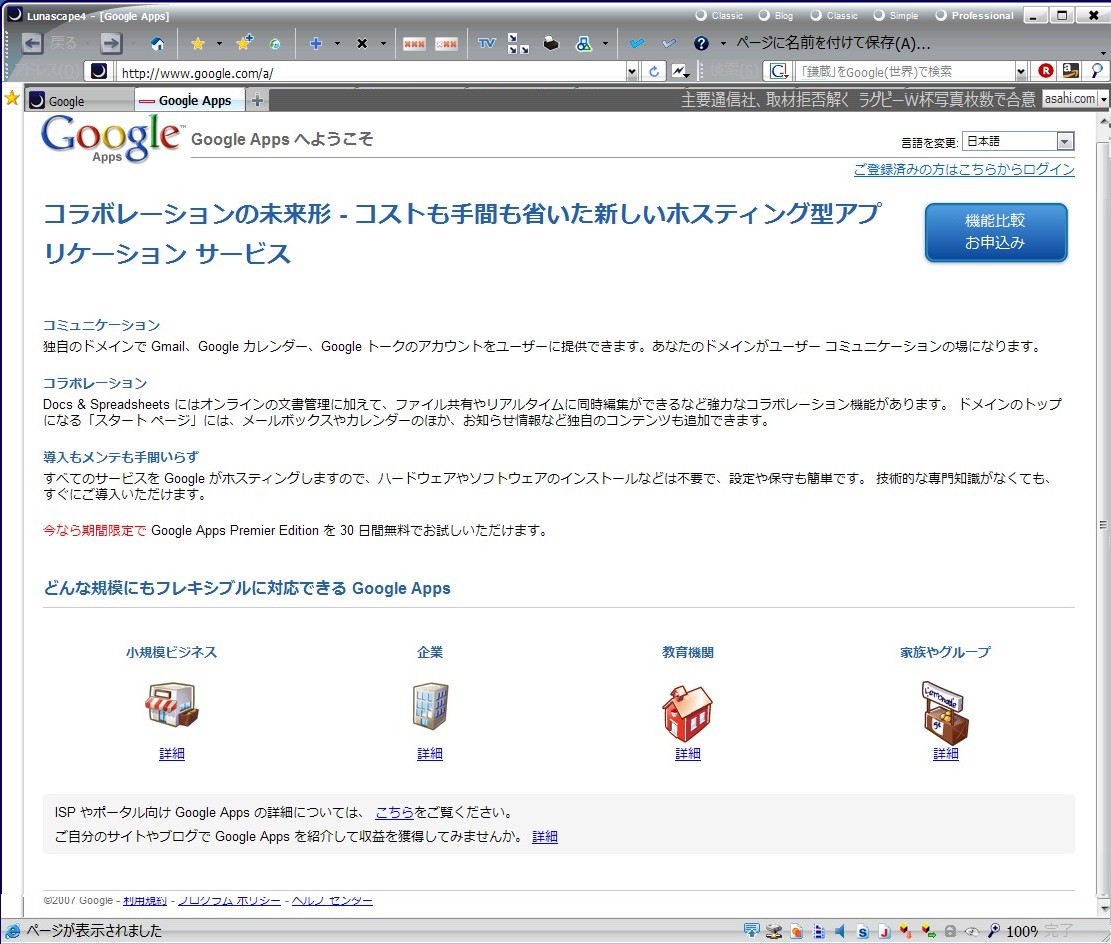This screenshot has height=944, width=1111.
Task: Reload the page with refresh icon
Action: pyautogui.click(x=654, y=71)
